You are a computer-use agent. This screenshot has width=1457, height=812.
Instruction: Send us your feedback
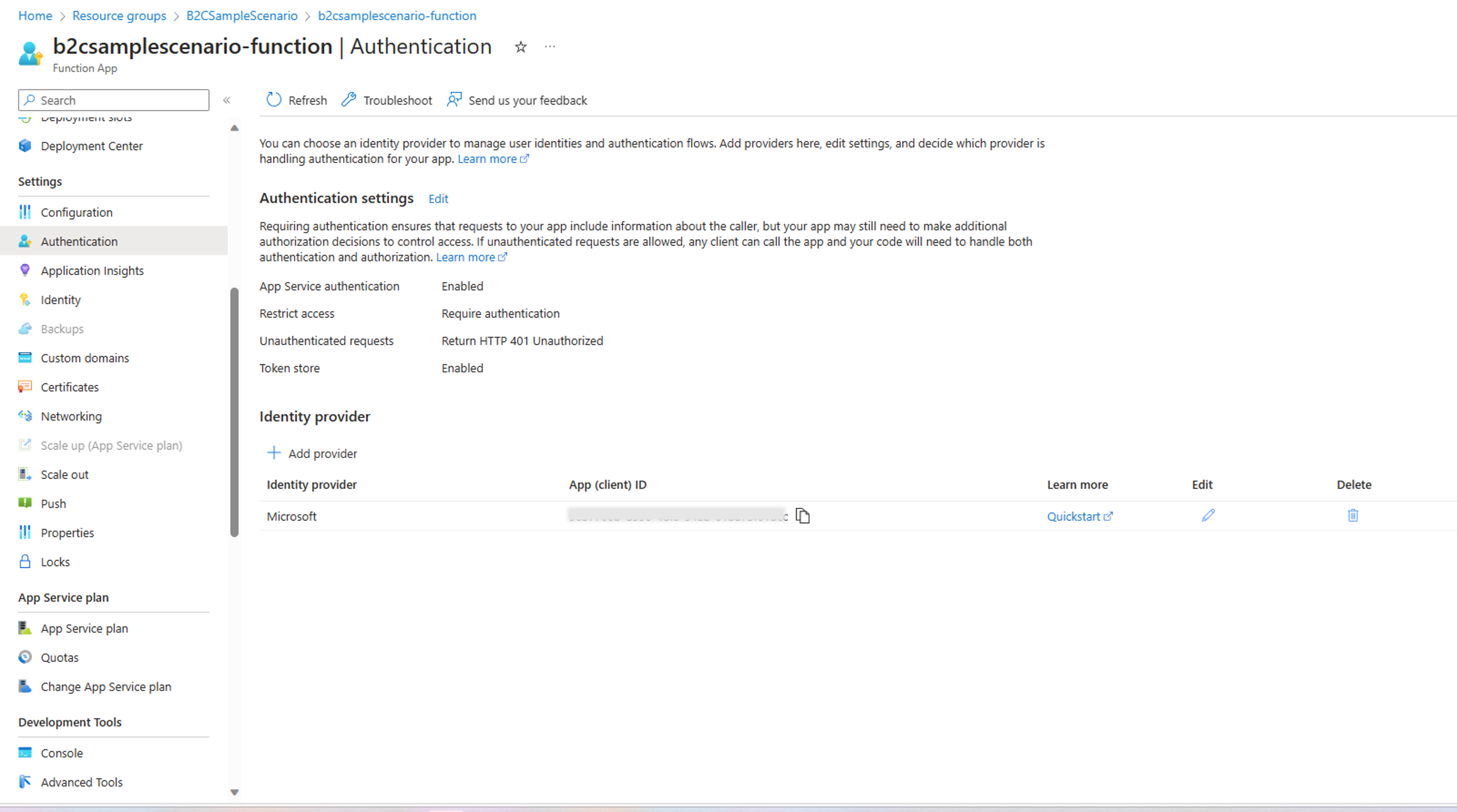point(516,100)
